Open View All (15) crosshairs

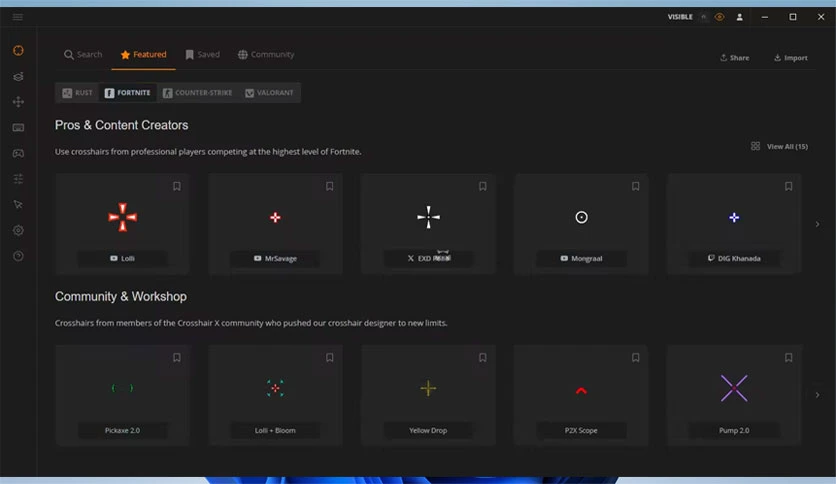point(779,146)
